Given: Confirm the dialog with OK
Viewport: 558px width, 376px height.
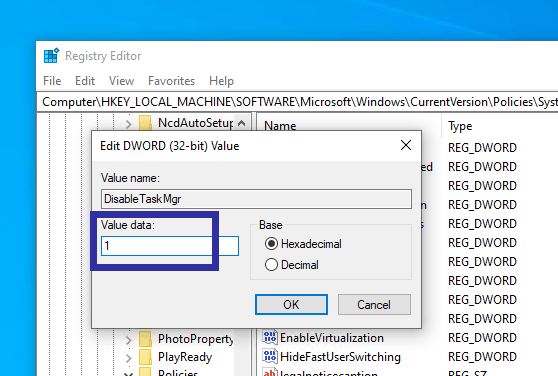Looking at the screenshot, I should [x=291, y=304].
